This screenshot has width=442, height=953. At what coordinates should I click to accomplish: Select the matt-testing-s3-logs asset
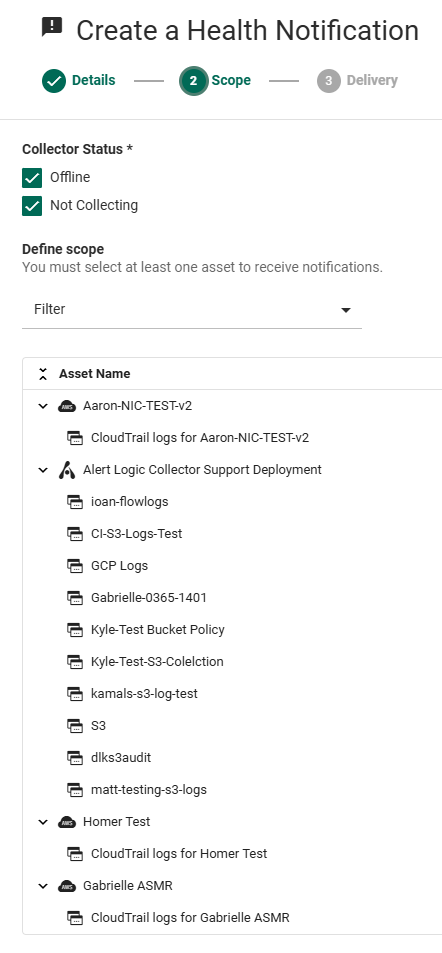149,790
